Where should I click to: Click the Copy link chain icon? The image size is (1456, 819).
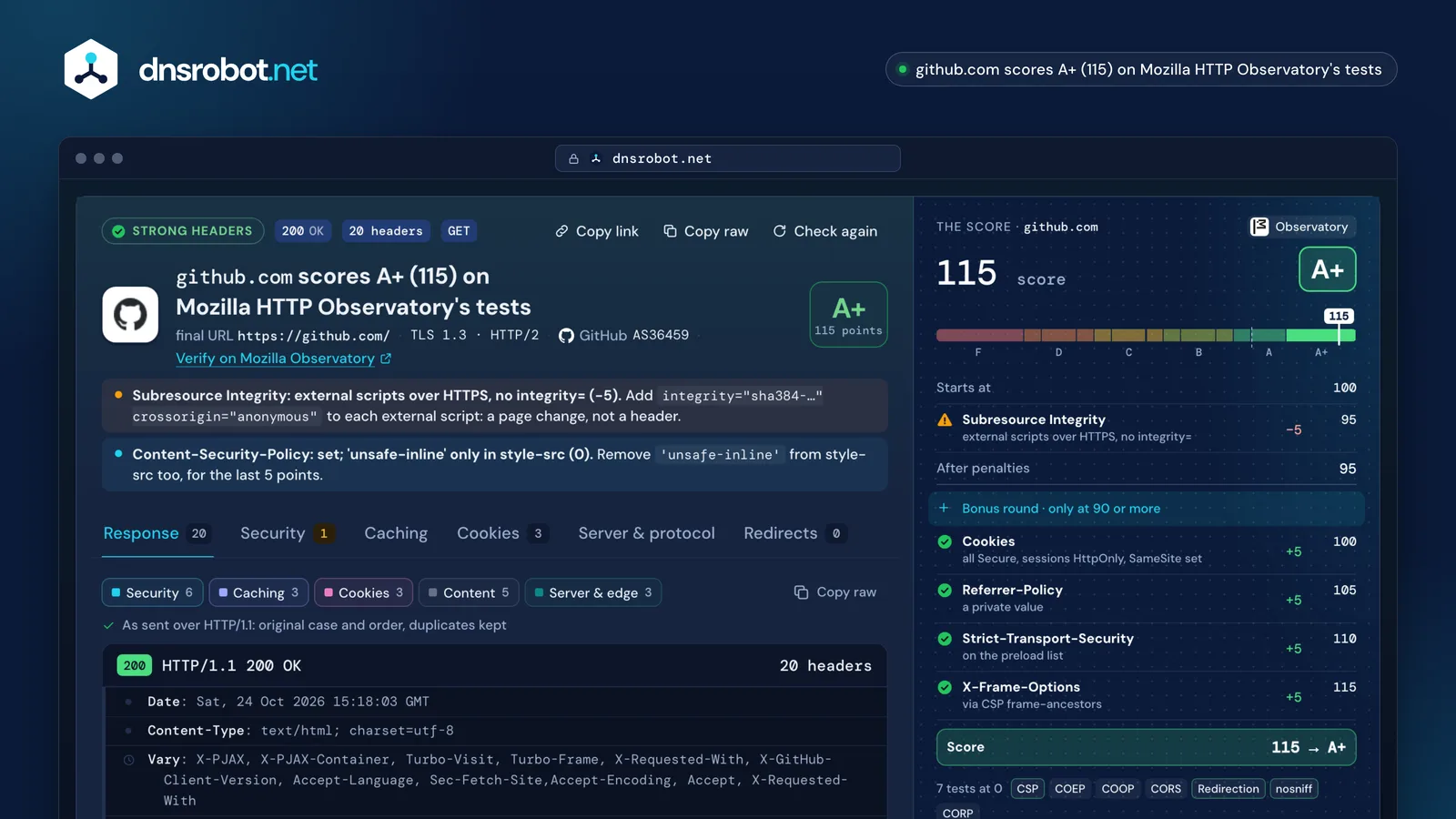click(562, 231)
